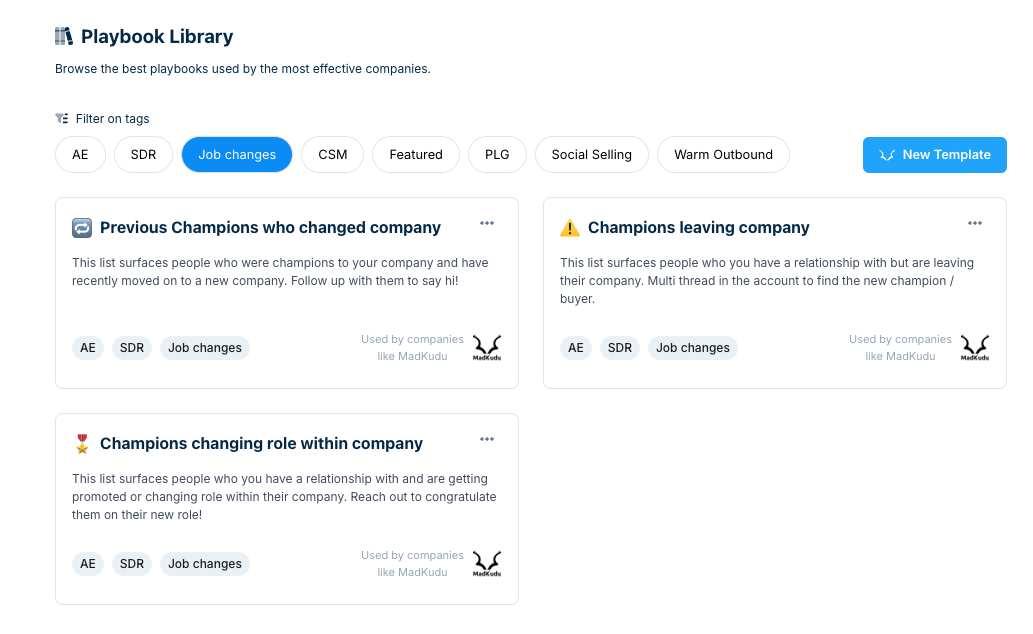
Task: Open the three-dot menu on Champions leaving company
Action: pyautogui.click(x=975, y=223)
